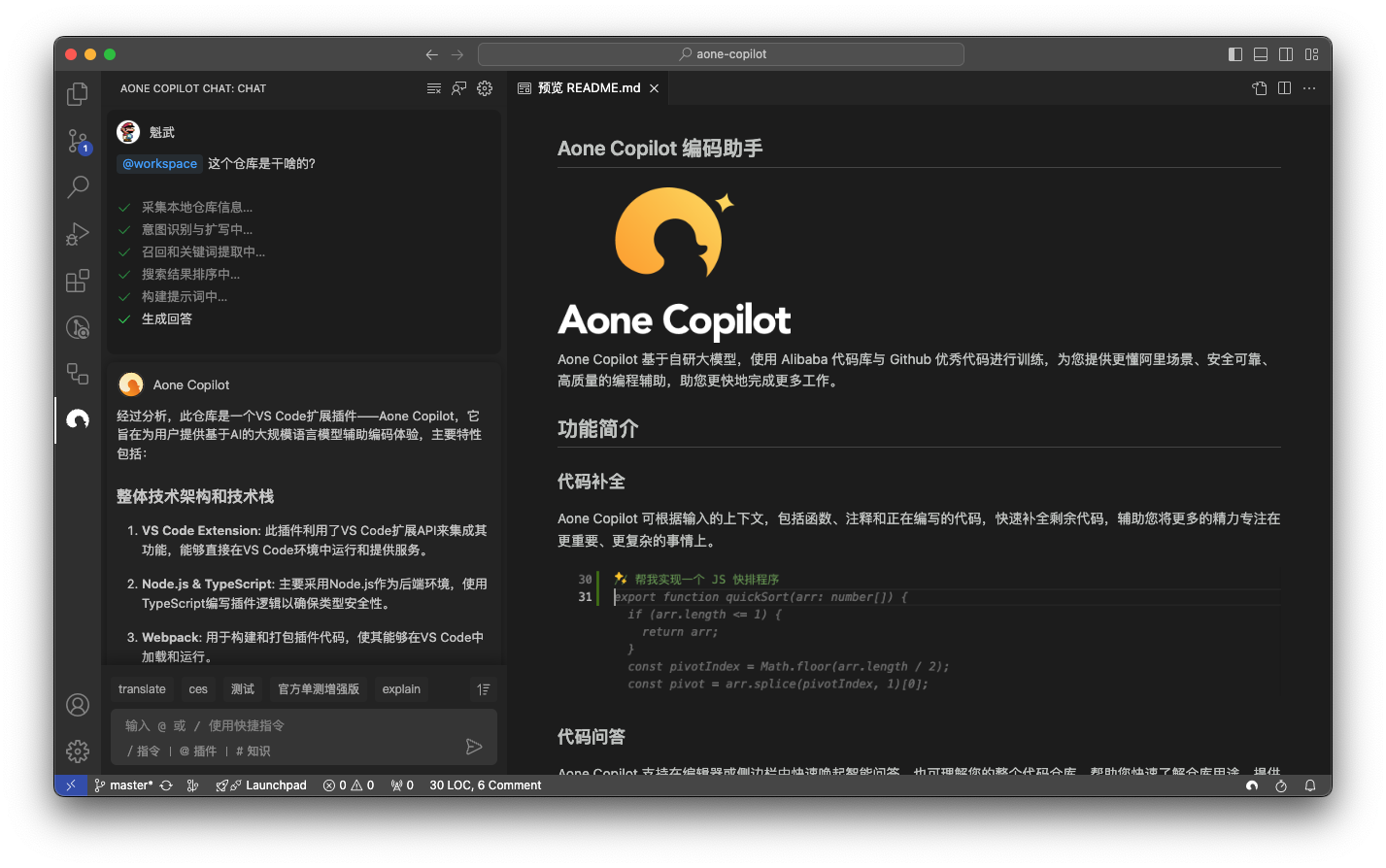Run the explain quick command
Image resolution: width=1386 pixels, height=868 pixels.
[401, 689]
